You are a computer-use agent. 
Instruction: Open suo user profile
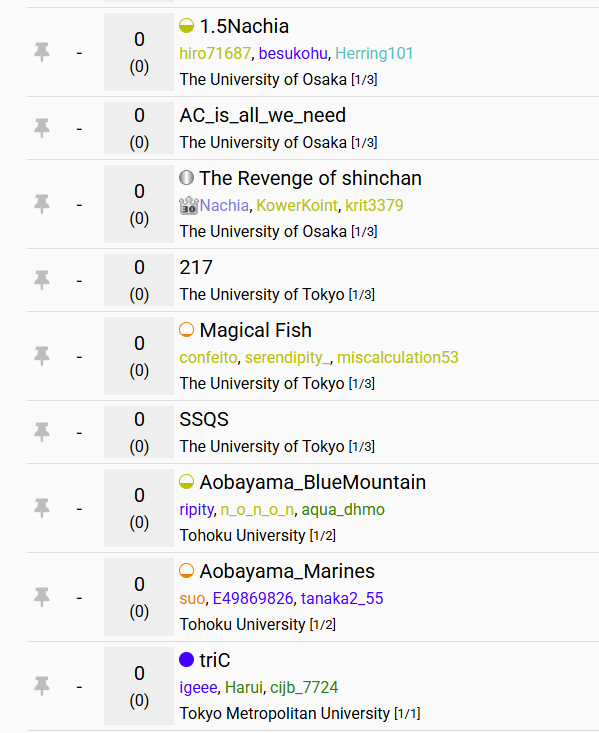pos(192,598)
